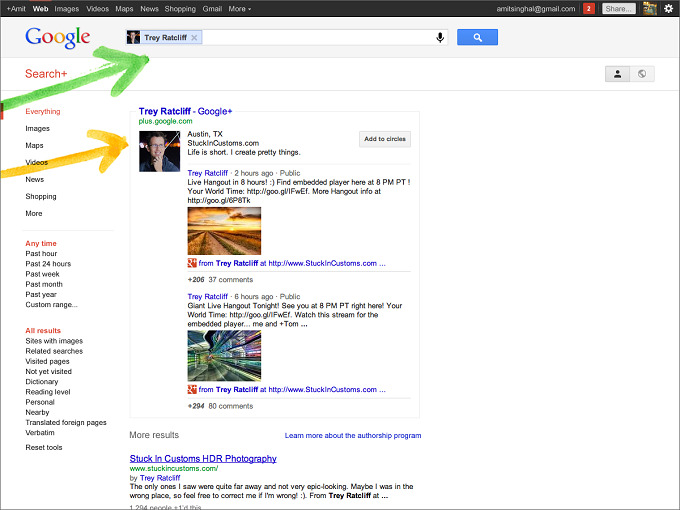The width and height of the screenshot is (680, 510).
Task: Remove the Trey Ratcliff search chip
Action: click(x=194, y=38)
